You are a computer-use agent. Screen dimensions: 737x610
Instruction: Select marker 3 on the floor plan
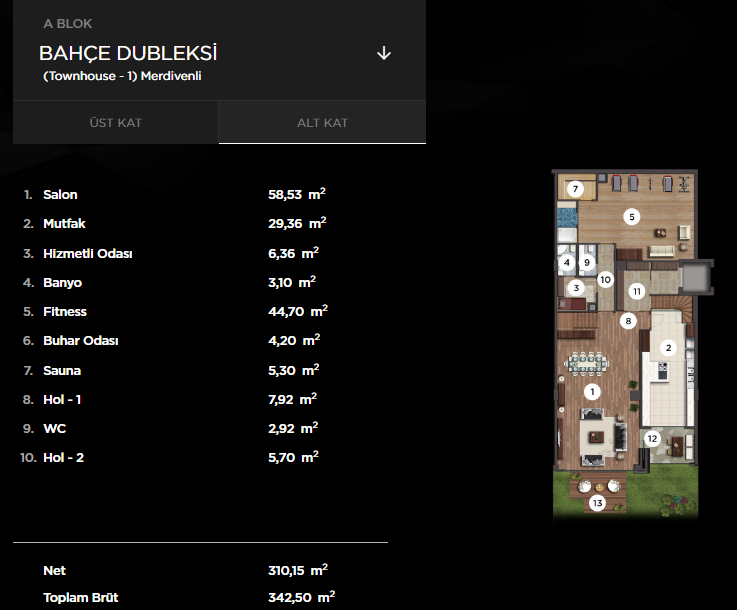pyautogui.click(x=575, y=288)
